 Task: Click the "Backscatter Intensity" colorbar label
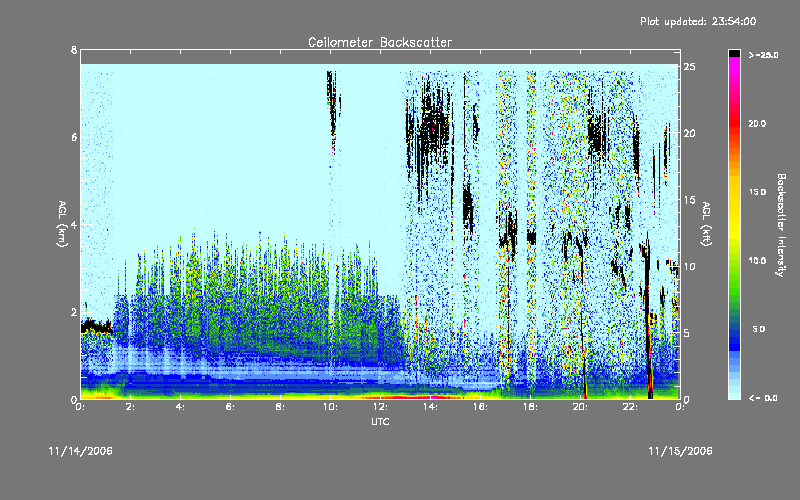click(781, 225)
